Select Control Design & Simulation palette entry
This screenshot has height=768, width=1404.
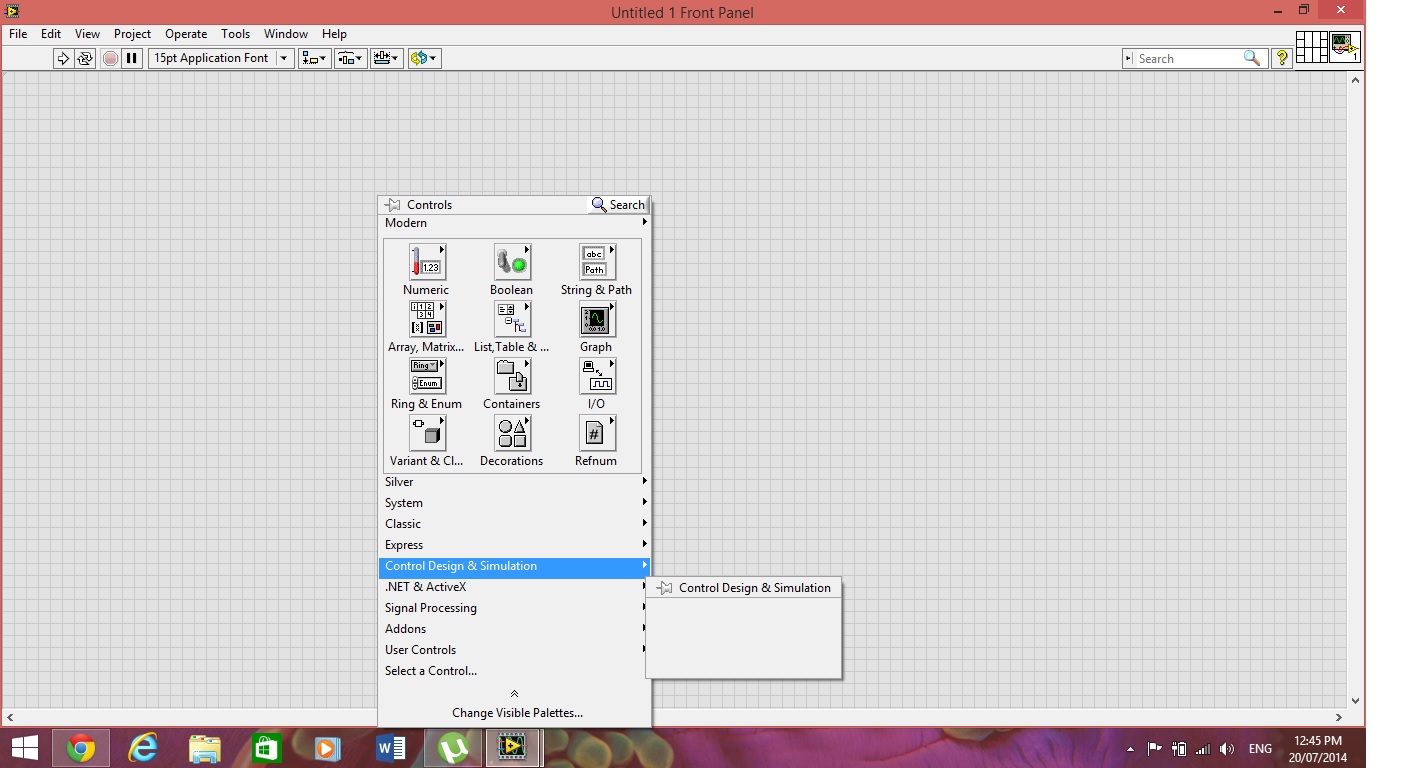[514, 566]
